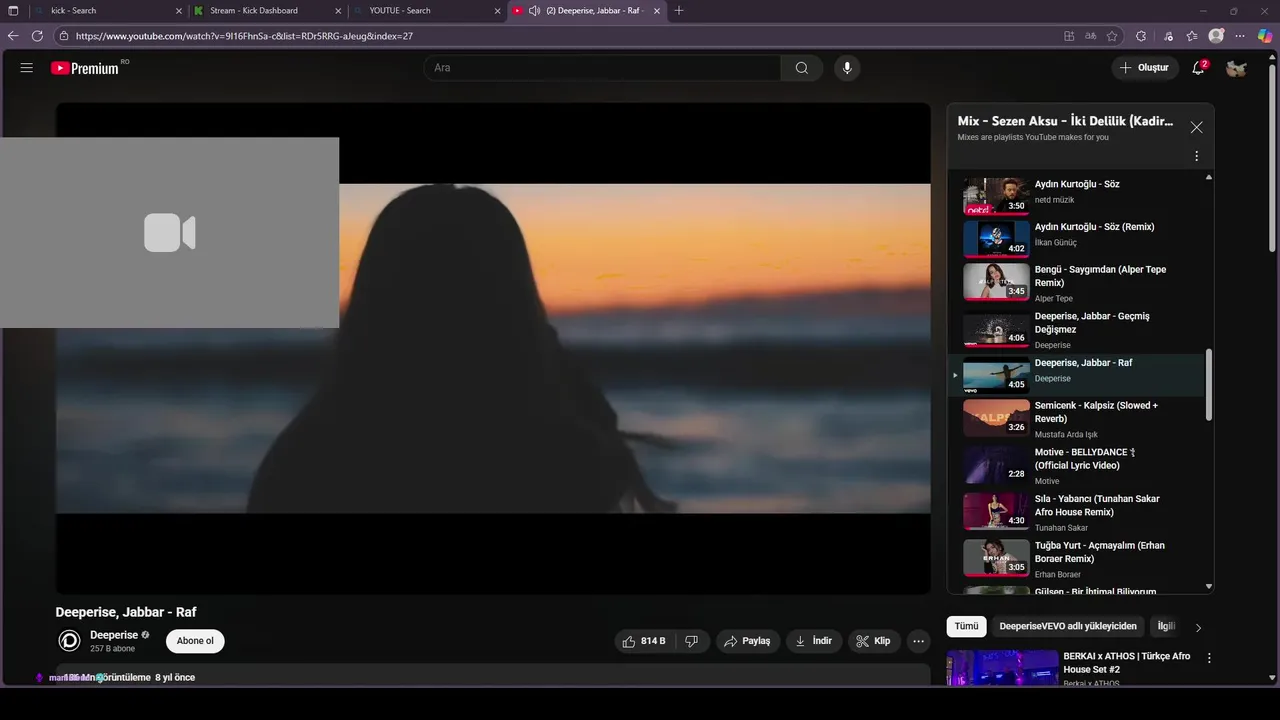Share the video via Paylaş
The image size is (1280, 720).
tap(747, 641)
